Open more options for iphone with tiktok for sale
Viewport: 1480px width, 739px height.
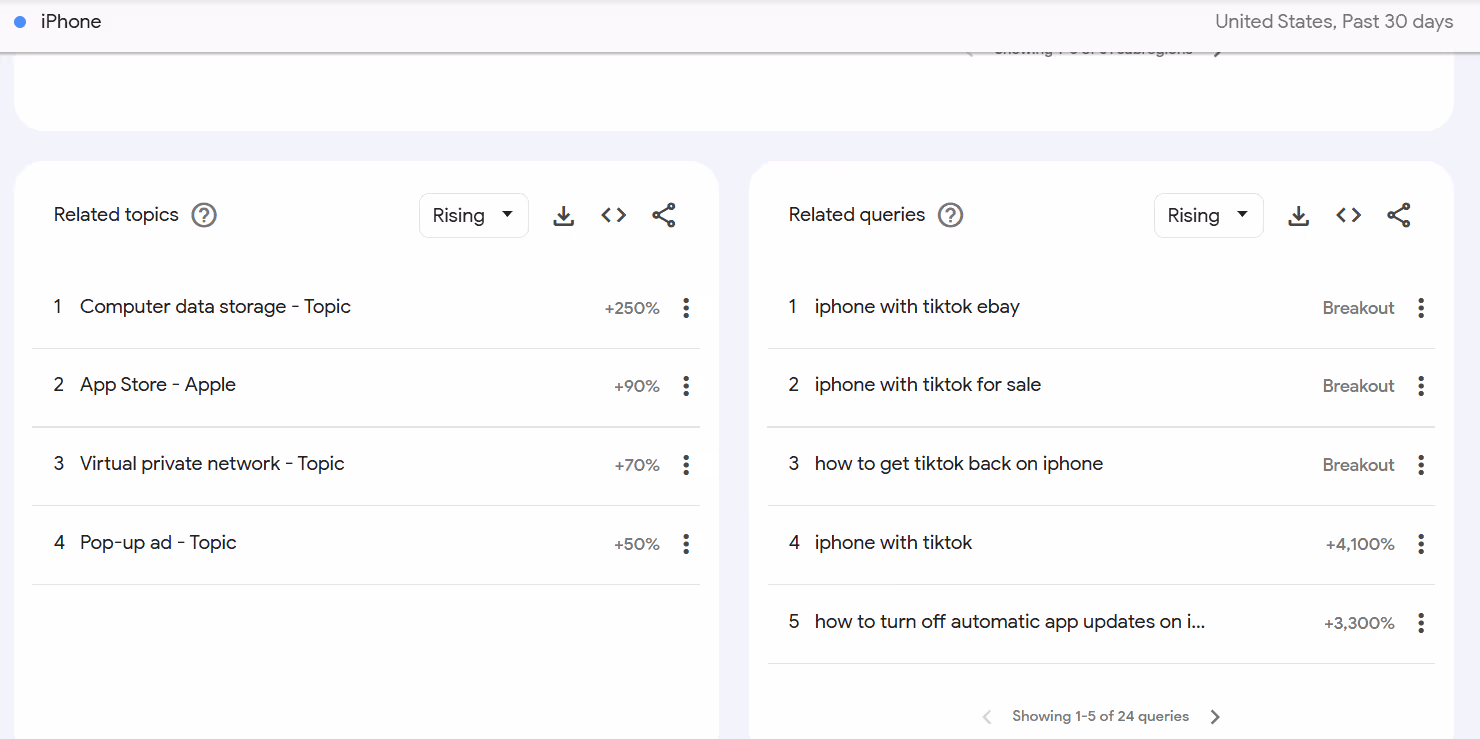click(1421, 386)
